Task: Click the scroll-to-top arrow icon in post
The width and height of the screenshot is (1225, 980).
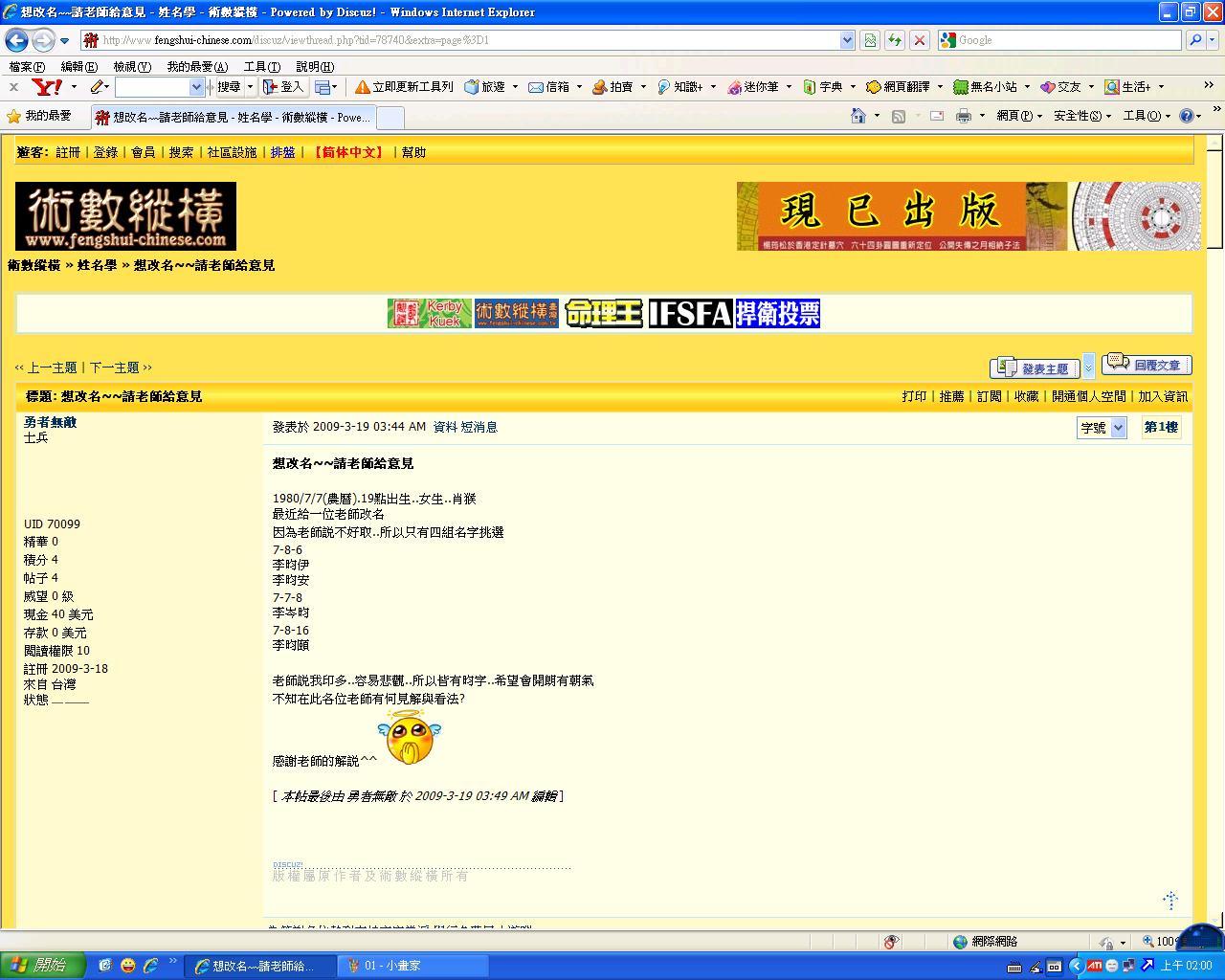Action: [x=1169, y=900]
